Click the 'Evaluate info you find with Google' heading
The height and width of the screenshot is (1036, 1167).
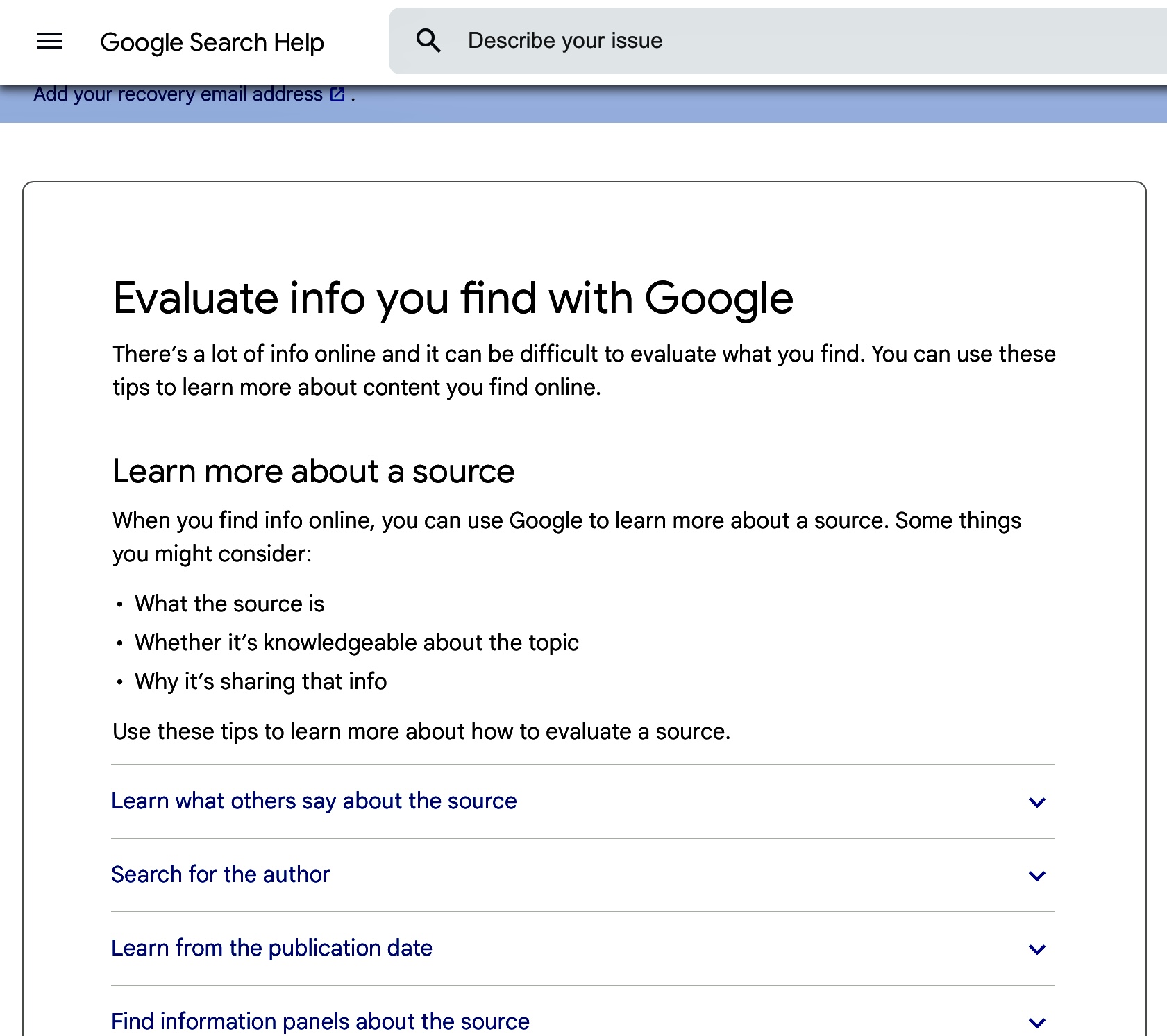point(453,298)
